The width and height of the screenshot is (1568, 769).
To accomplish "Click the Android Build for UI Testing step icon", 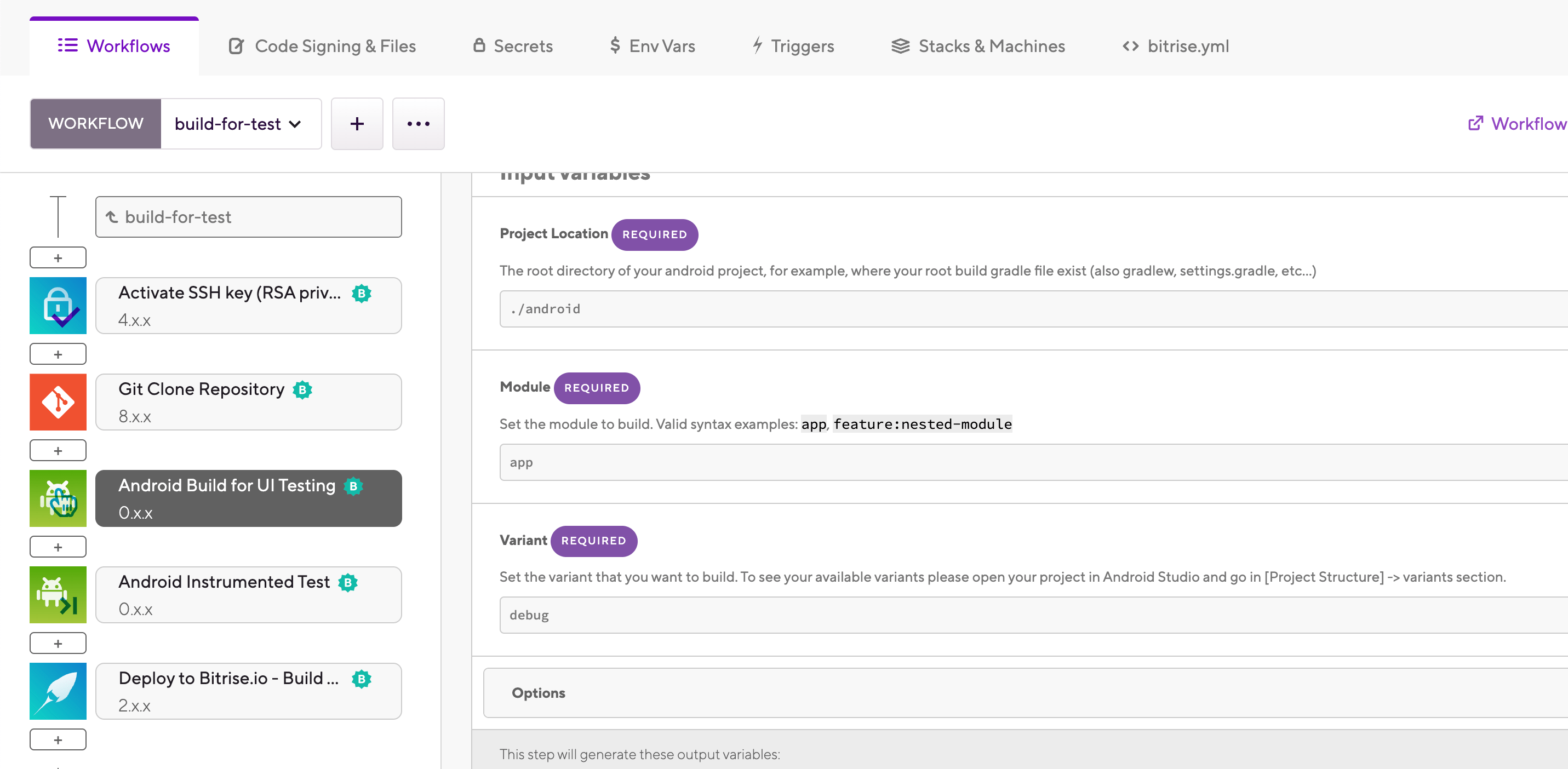I will coord(58,498).
